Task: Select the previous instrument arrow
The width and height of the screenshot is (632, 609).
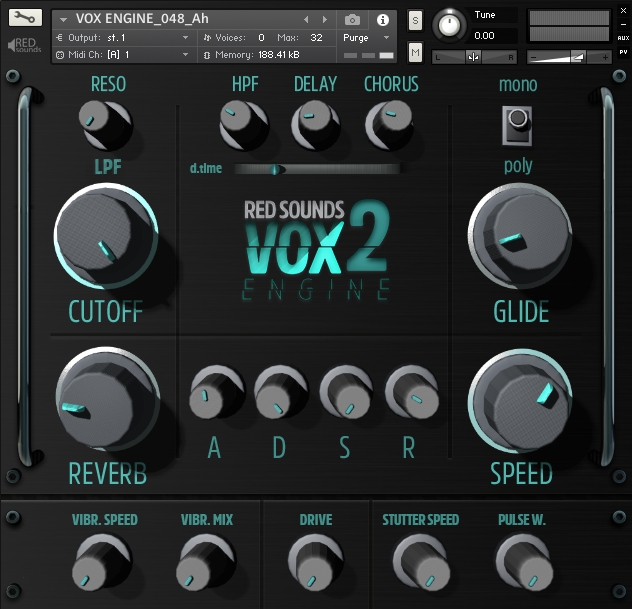Action: coord(306,19)
